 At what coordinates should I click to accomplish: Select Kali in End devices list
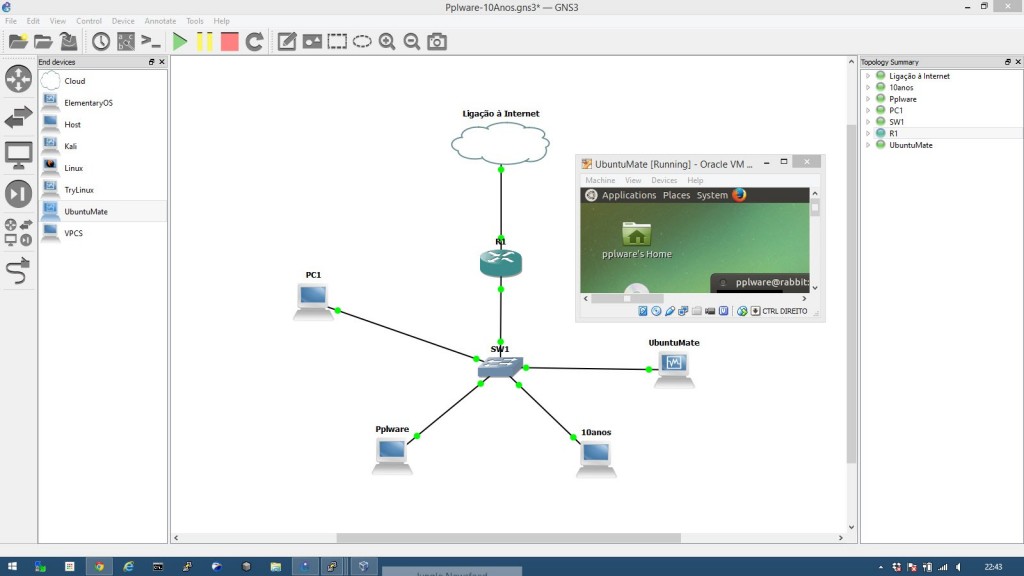(x=103, y=146)
